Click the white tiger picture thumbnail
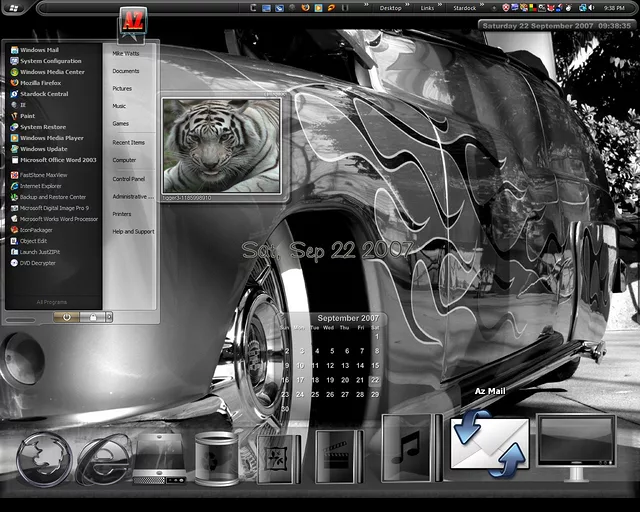Image resolution: width=640 pixels, height=512 pixels. [x=222, y=147]
